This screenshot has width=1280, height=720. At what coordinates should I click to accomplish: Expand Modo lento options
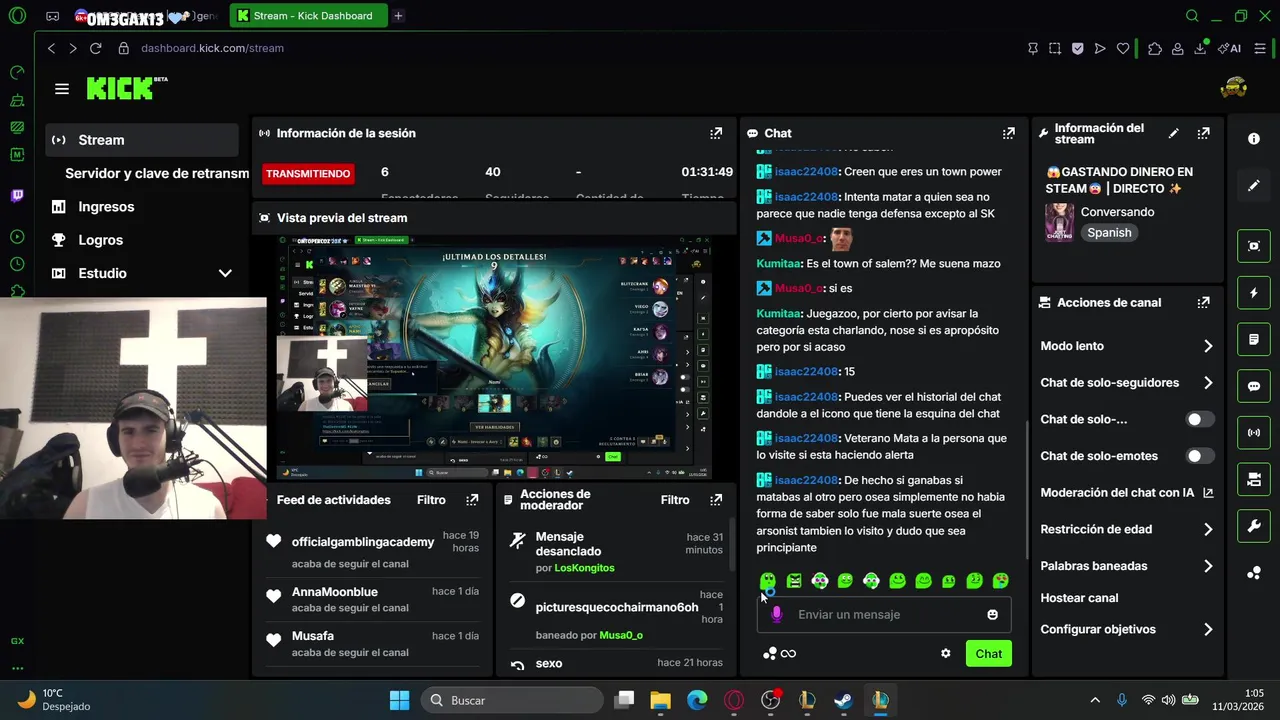[1208, 346]
